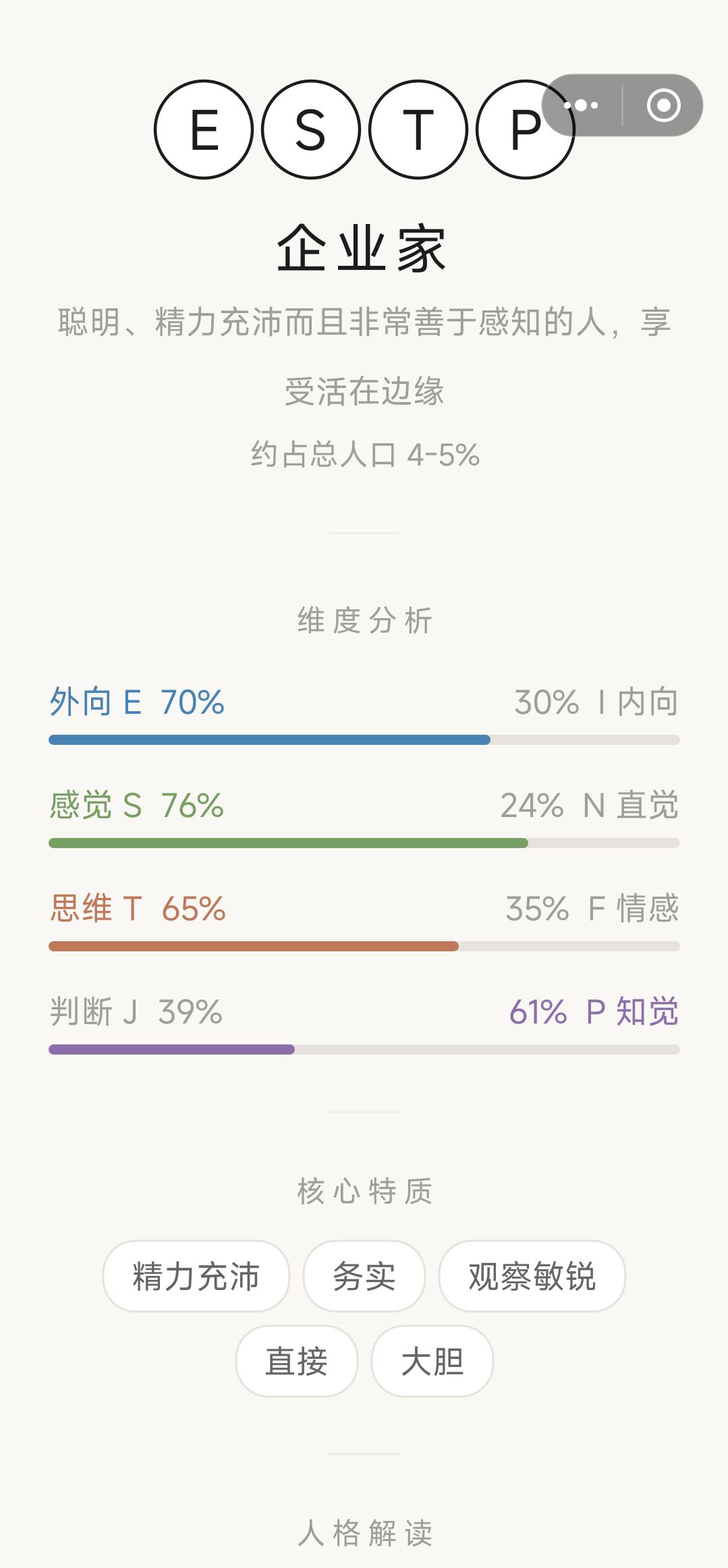Click the orange 思维 T progress bar

(x=364, y=947)
